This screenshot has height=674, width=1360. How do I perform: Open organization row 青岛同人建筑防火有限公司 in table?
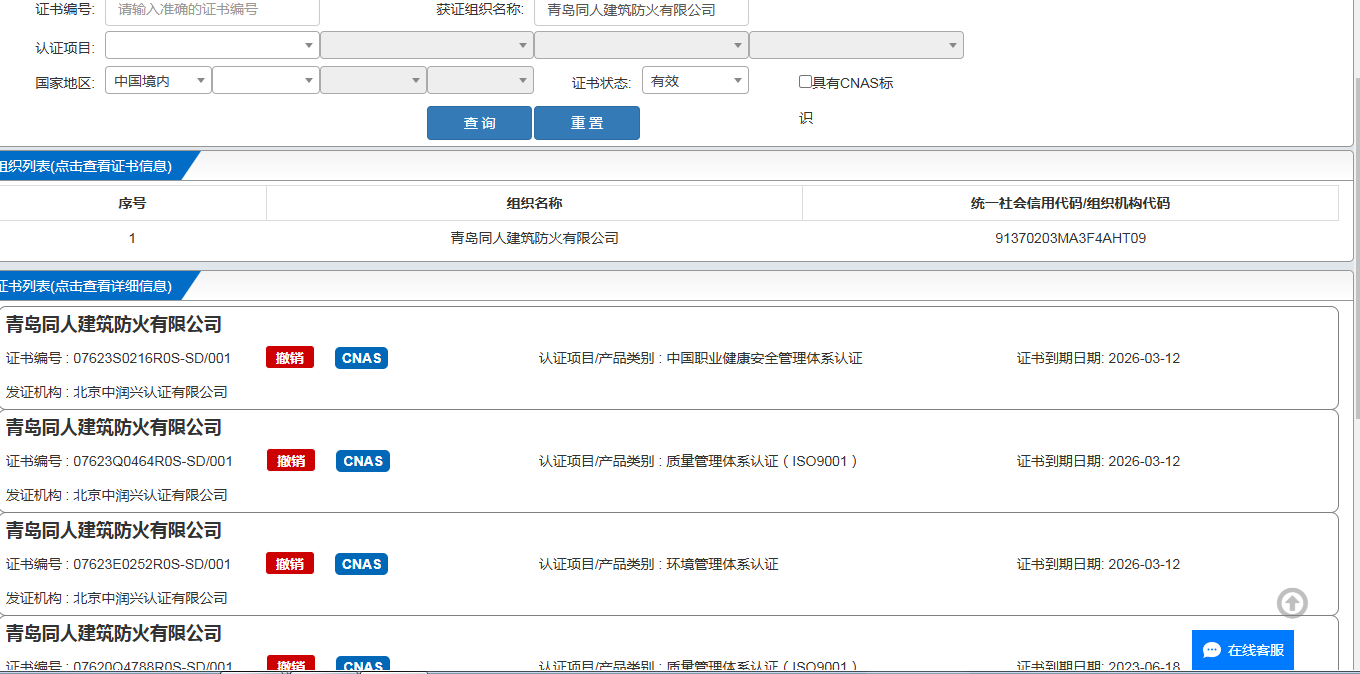pyautogui.click(x=535, y=238)
